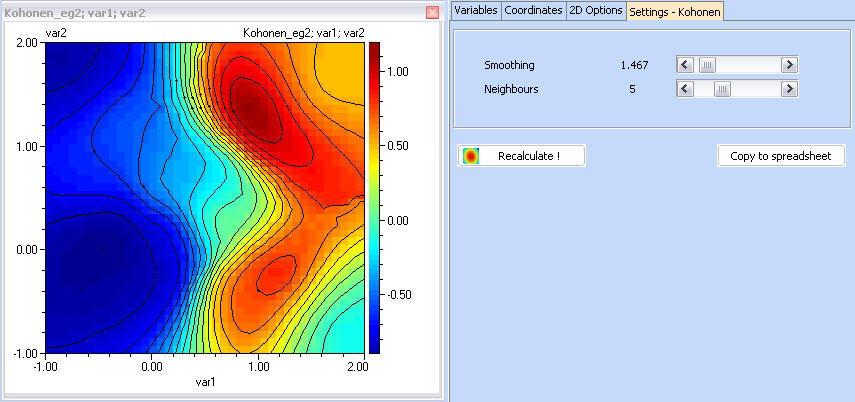Decrease Neighbours using the left arrow
This screenshot has height=402, width=855.
tap(685, 89)
